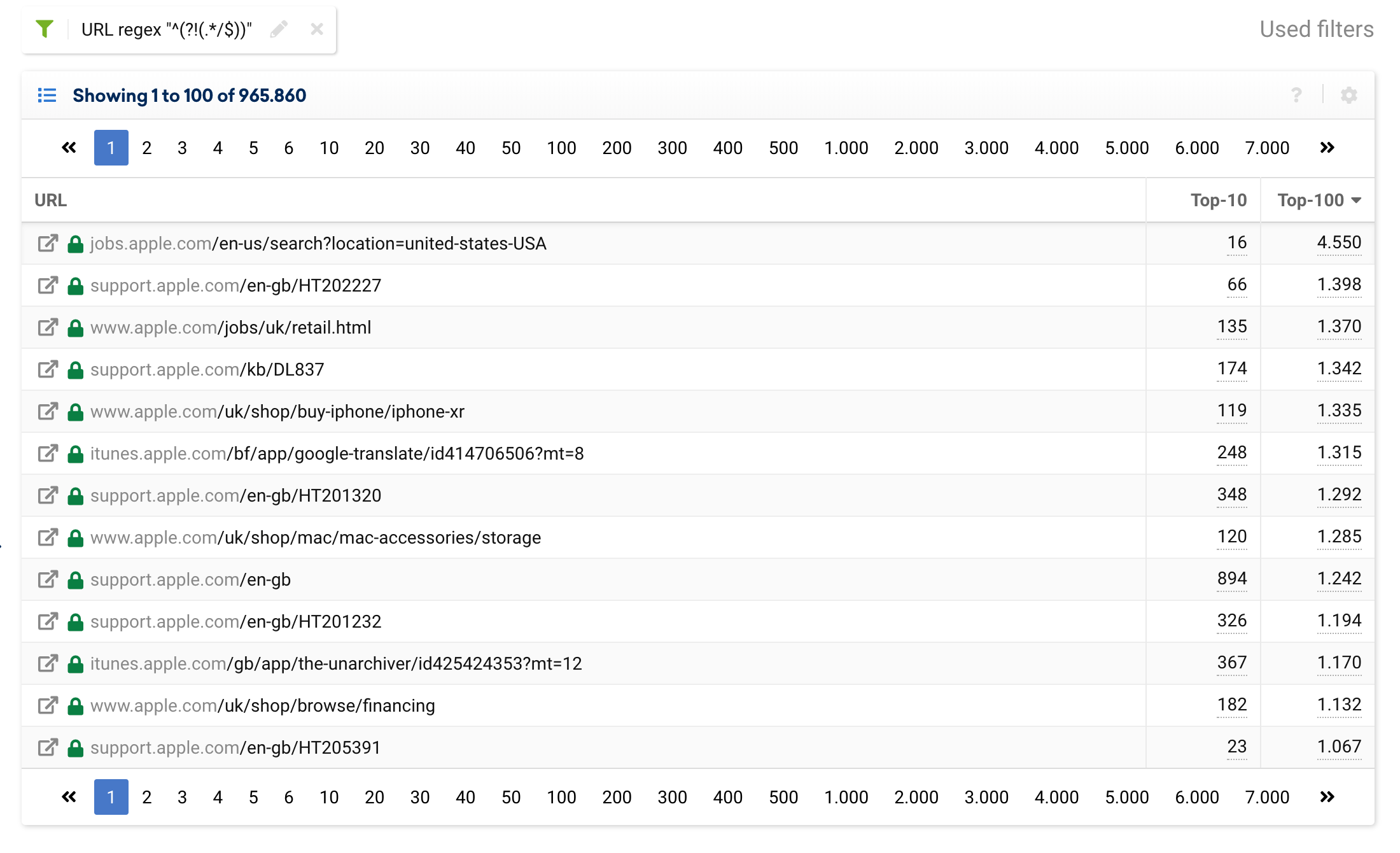1400x853 pixels.
Task: Open table settings gear icon
Action: point(1349,95)
